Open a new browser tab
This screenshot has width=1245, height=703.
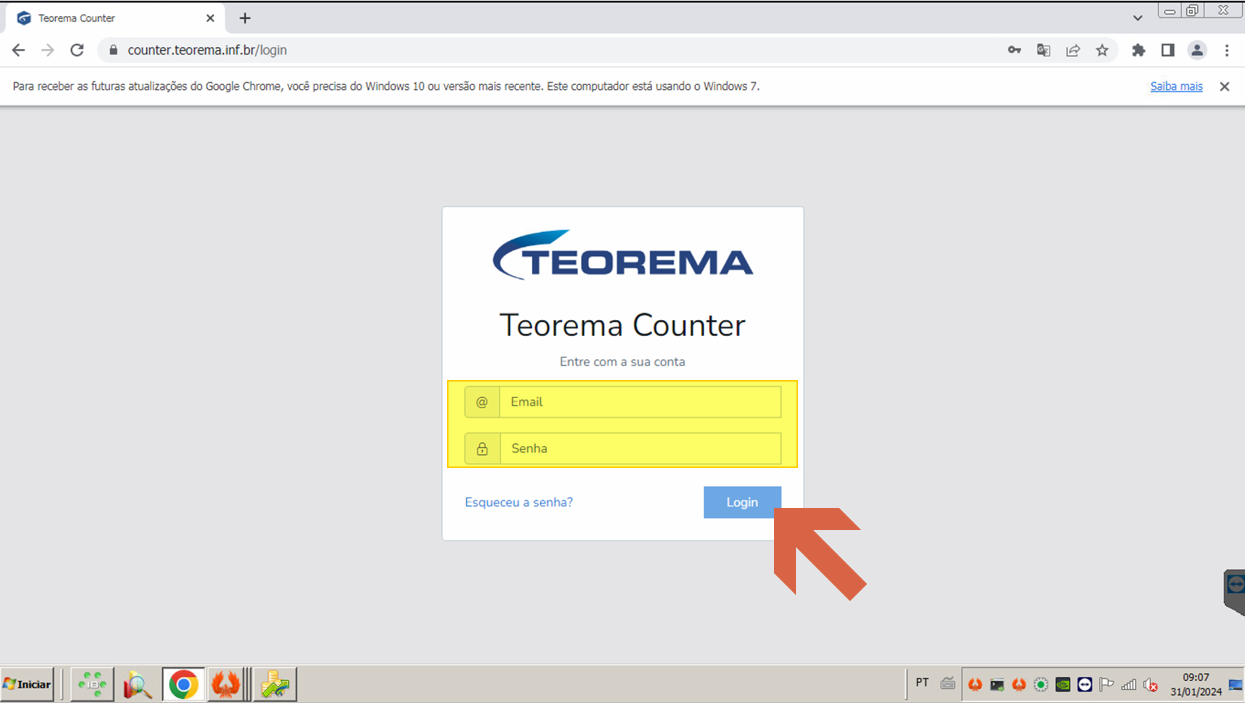tap(245, 18)
